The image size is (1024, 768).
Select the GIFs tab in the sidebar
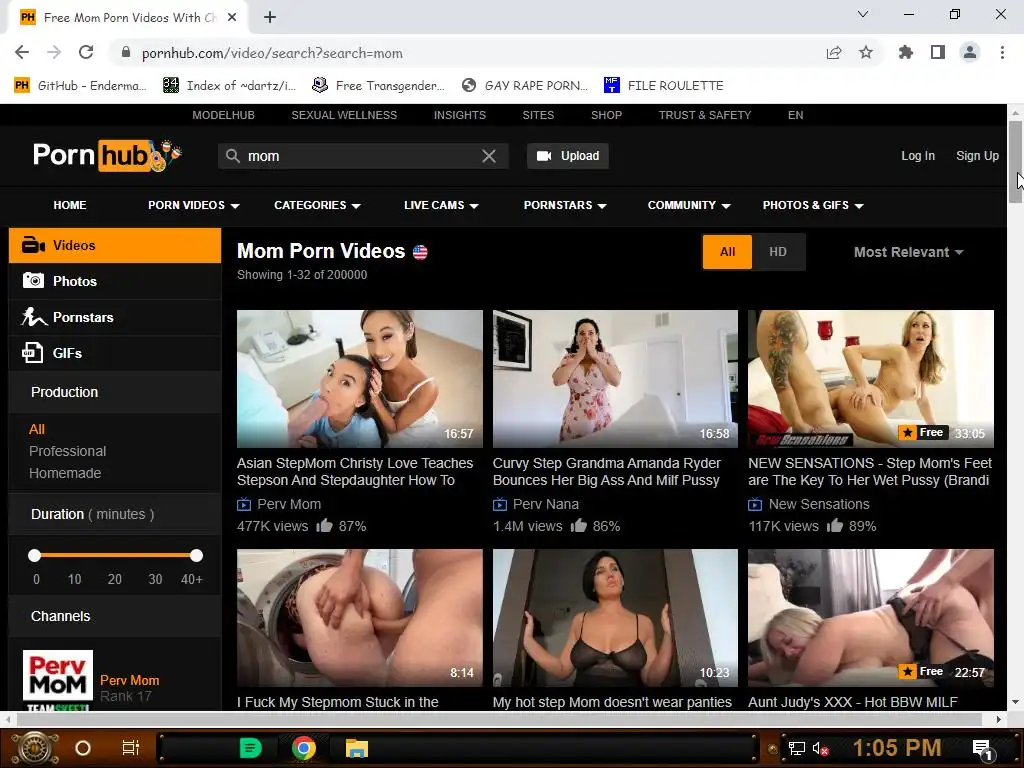click(x=115, y=353)
